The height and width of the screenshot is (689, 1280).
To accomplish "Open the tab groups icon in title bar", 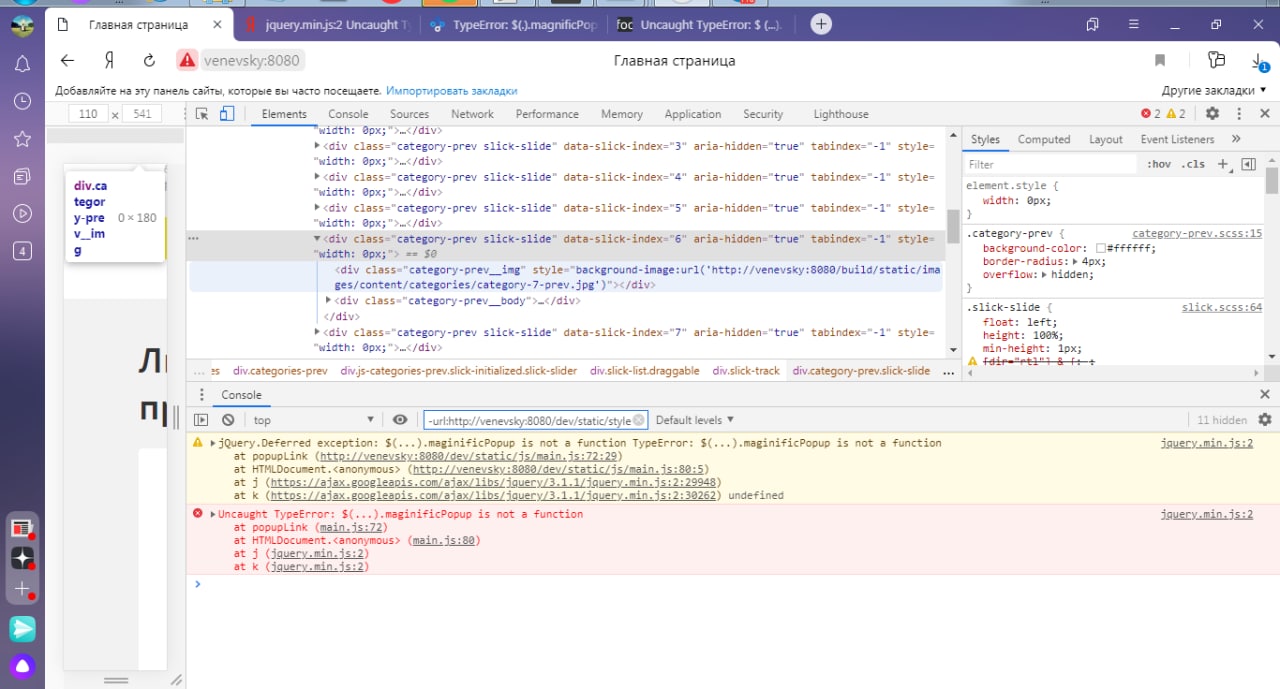I will tap(1093, 24).
